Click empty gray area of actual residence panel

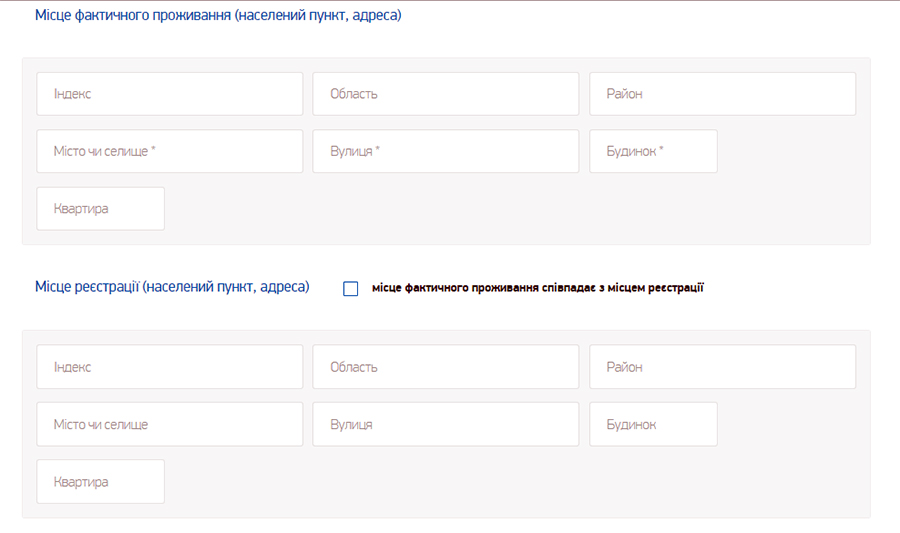pos(517,209)
